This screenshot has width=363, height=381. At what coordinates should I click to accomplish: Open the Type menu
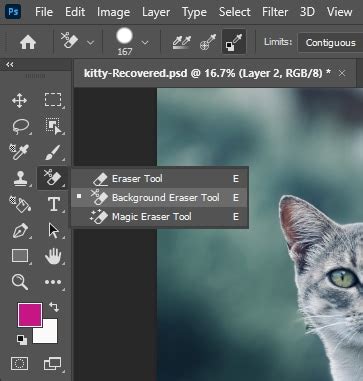point(194,12)
